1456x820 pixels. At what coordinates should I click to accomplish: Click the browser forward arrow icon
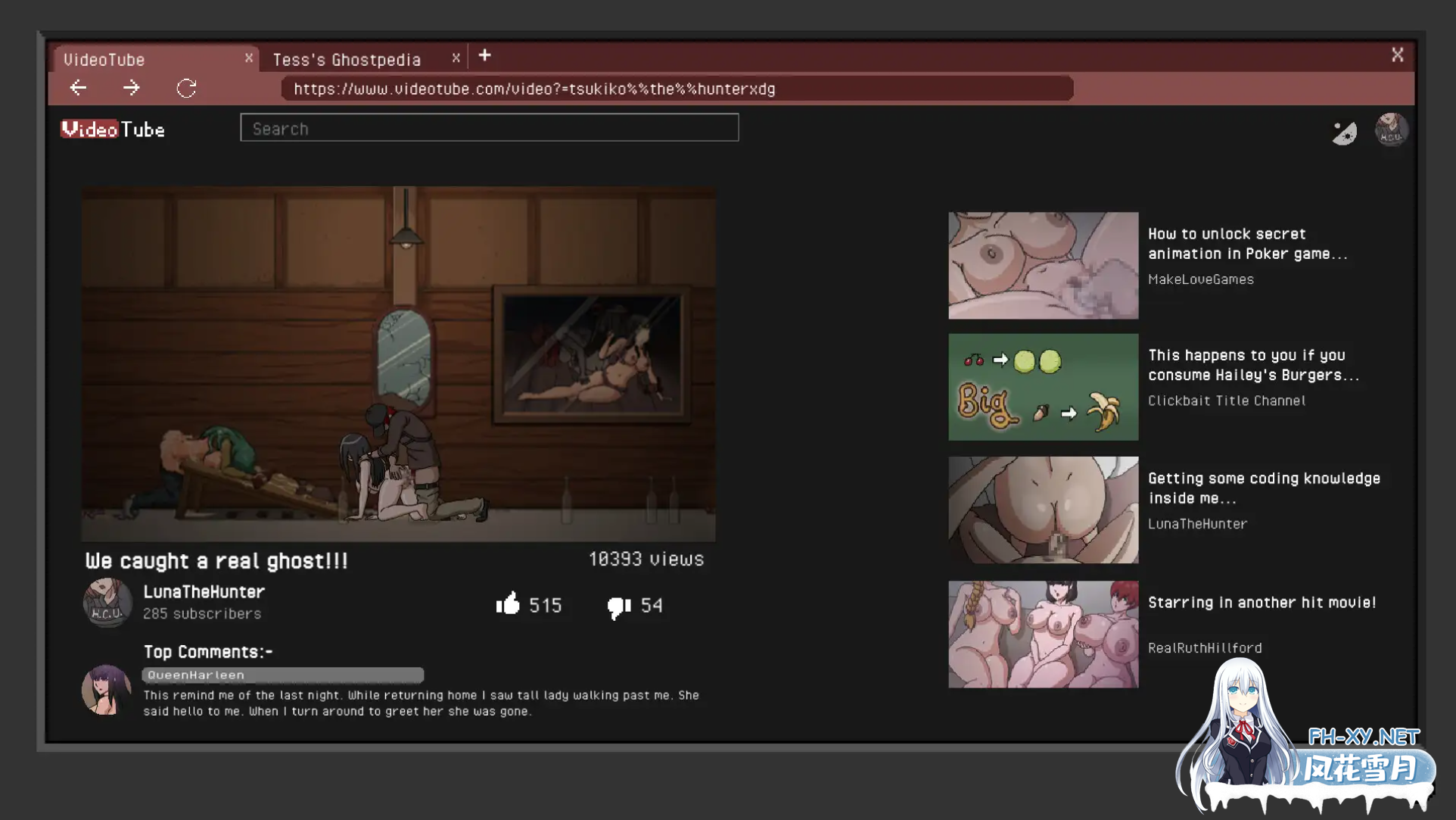tap(131, 88)
